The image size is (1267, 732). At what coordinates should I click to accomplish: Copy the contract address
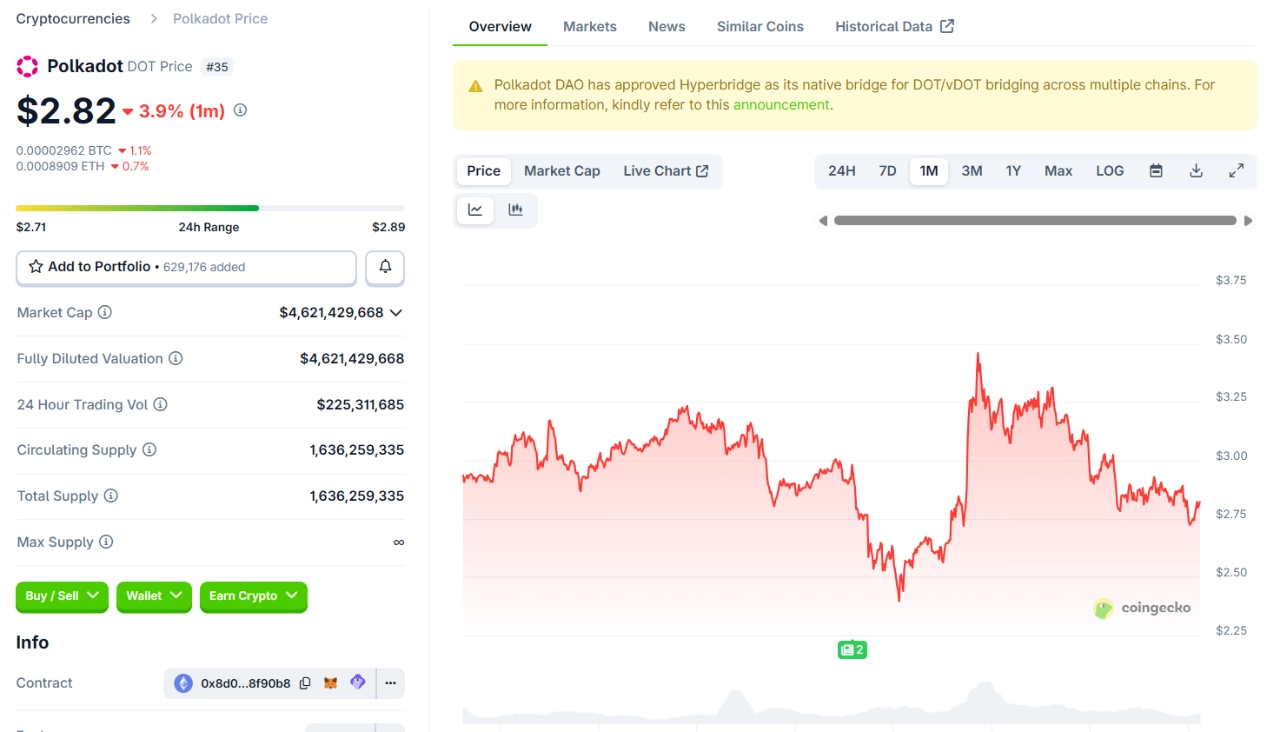tap(305, 683)
